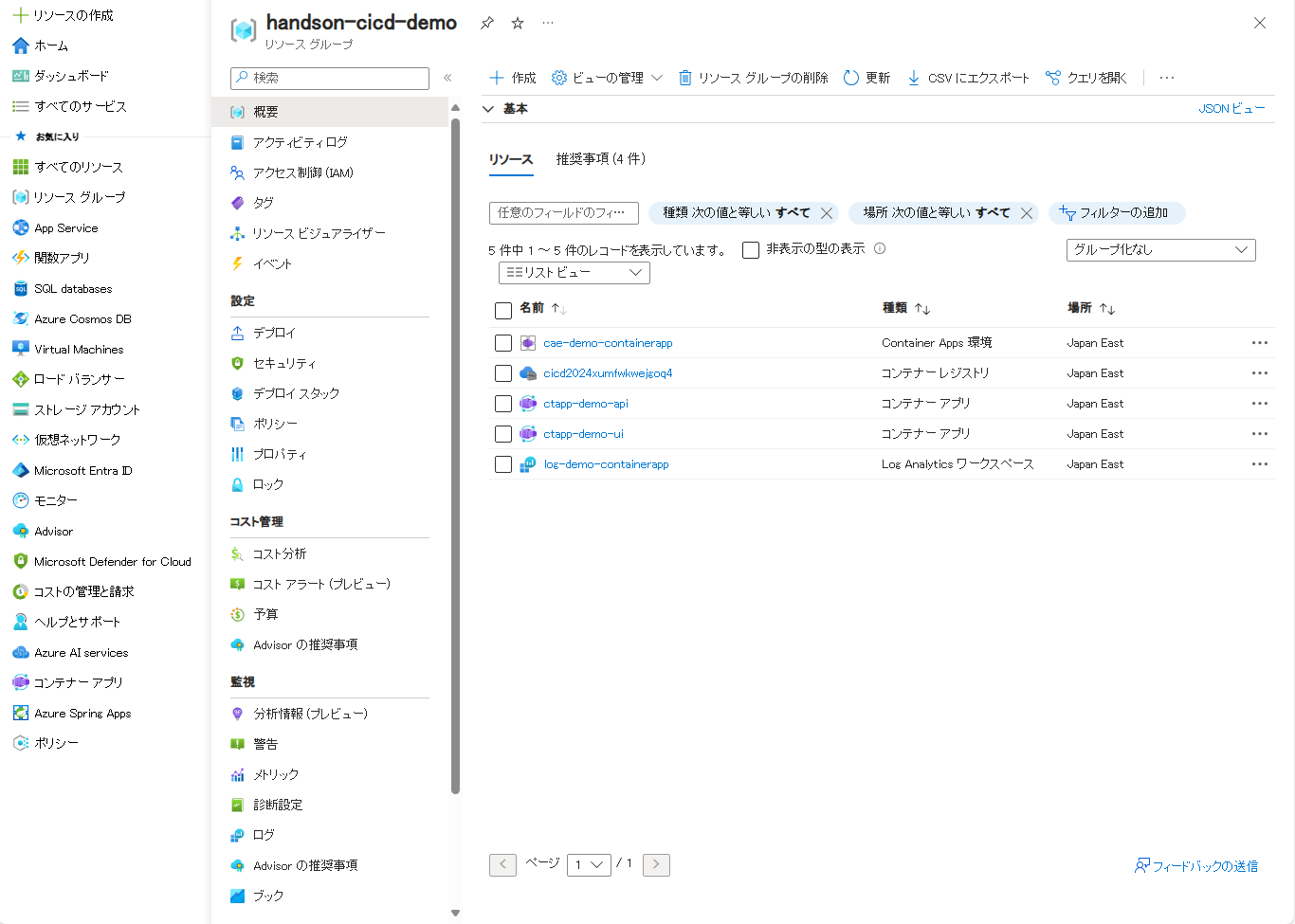Screen dimensions: 1295x924
Task: Open Azure AI services
Action: point(81,652)
